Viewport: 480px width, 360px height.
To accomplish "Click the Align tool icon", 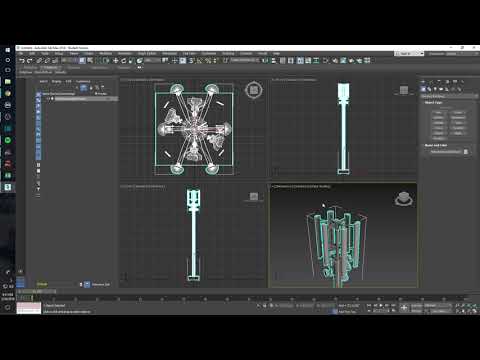I will pos(274,61).
